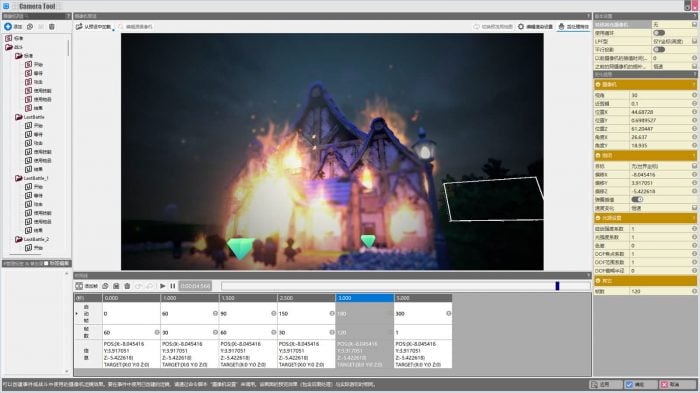Viewport: 700px width, 393px height.
Task: Collapse the LastBattle folder in the tree
Action: (19, 117)
